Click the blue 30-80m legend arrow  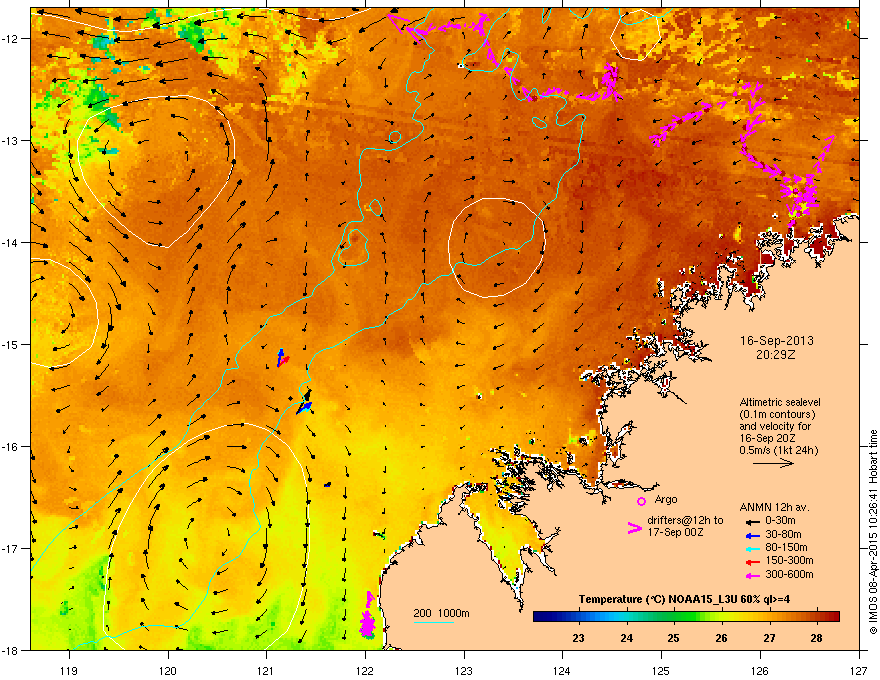(x=752, y=536)
